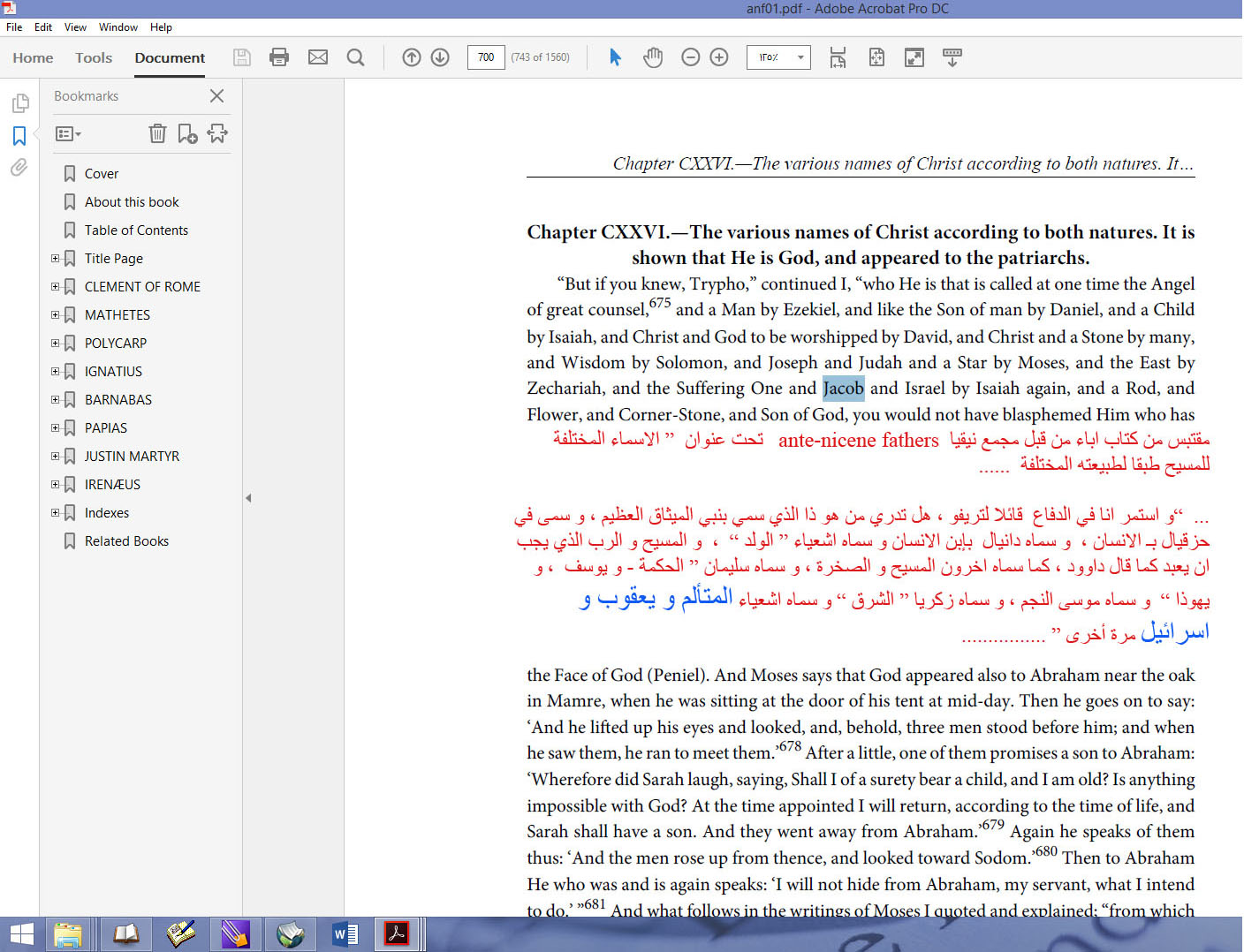Viewport: 1244px width, 952px height.
Task: Select the Hand pan tool
Action: [x=653, y=57]
